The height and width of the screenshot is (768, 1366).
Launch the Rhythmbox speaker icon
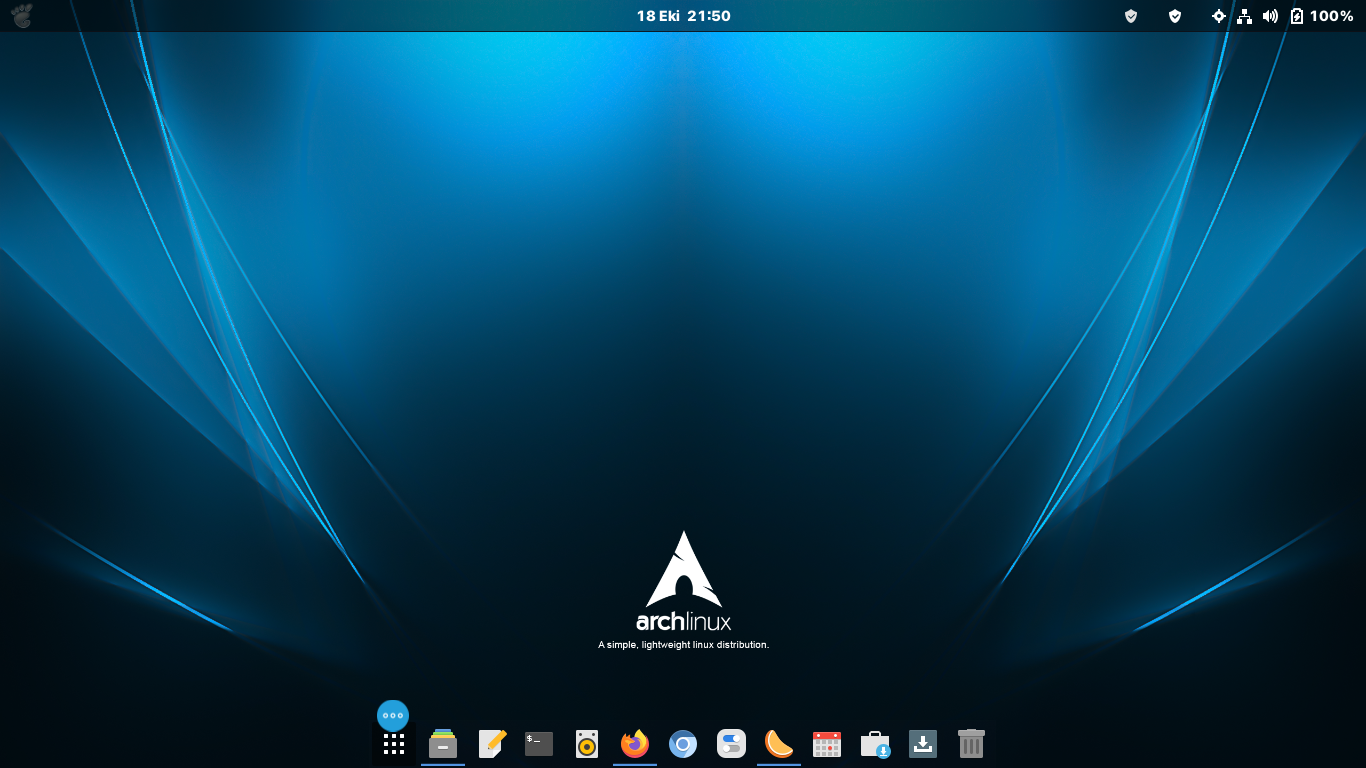[x=587, y=744]
